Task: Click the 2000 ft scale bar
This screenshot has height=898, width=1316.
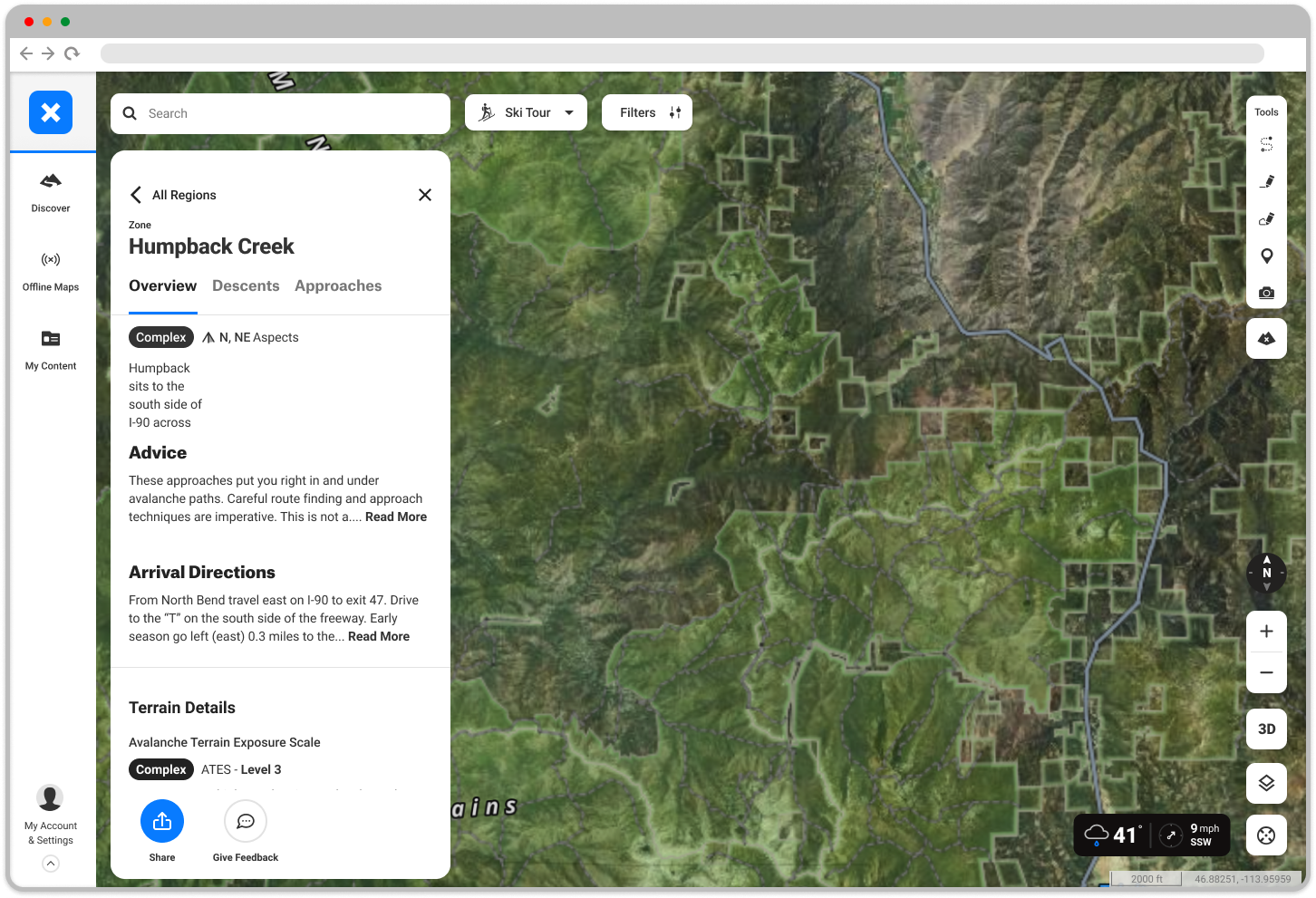Action: tap(1147, 879)
